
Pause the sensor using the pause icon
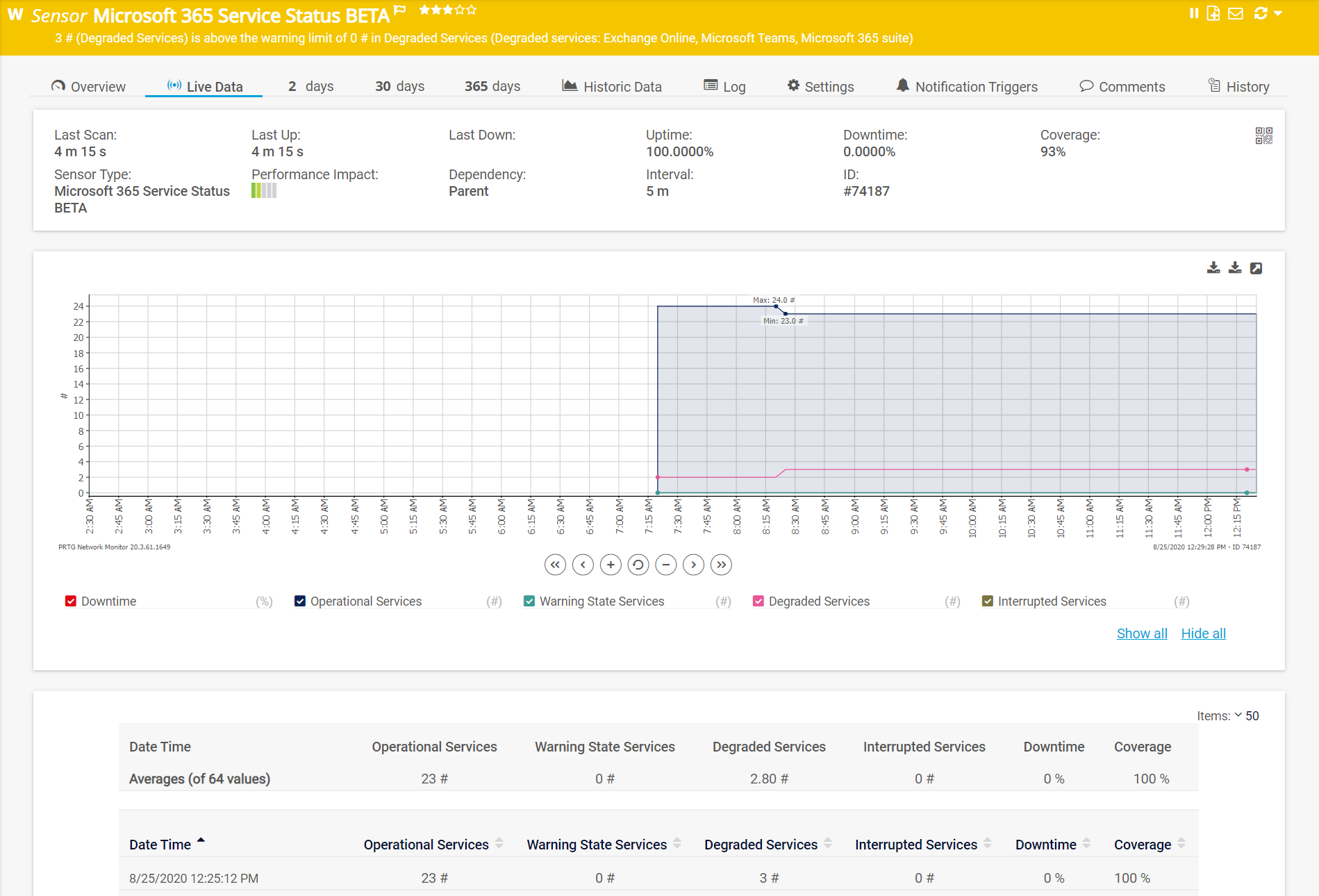tap(1193, 13)
